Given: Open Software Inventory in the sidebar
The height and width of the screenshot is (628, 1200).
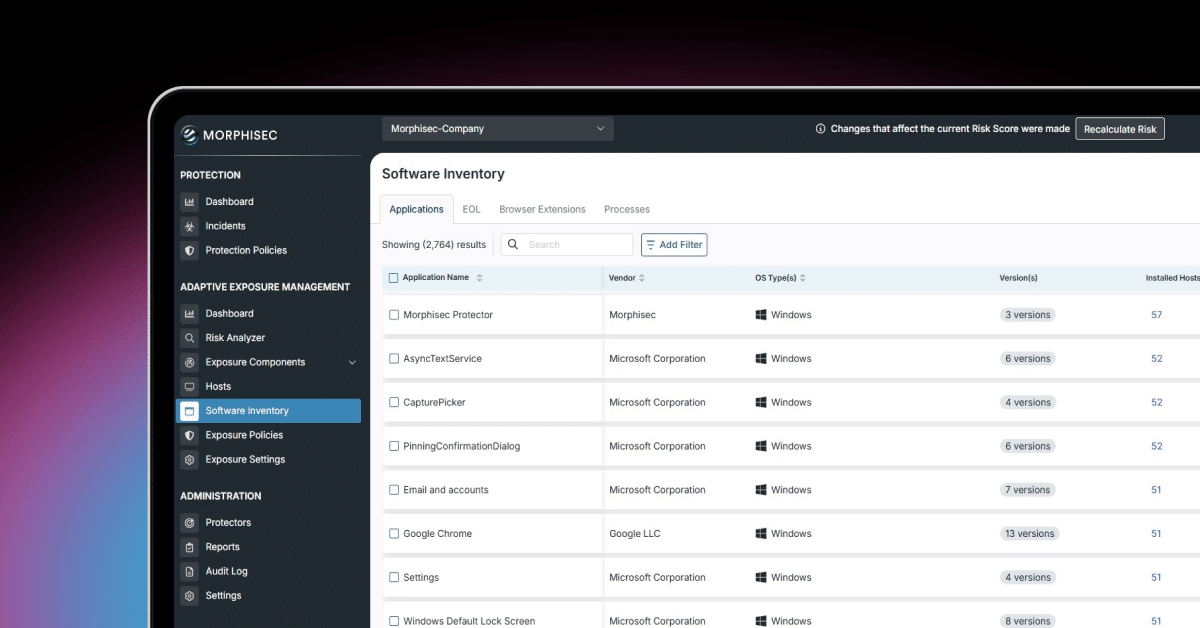Looking at the screenshot, I should tap(268, 411).
